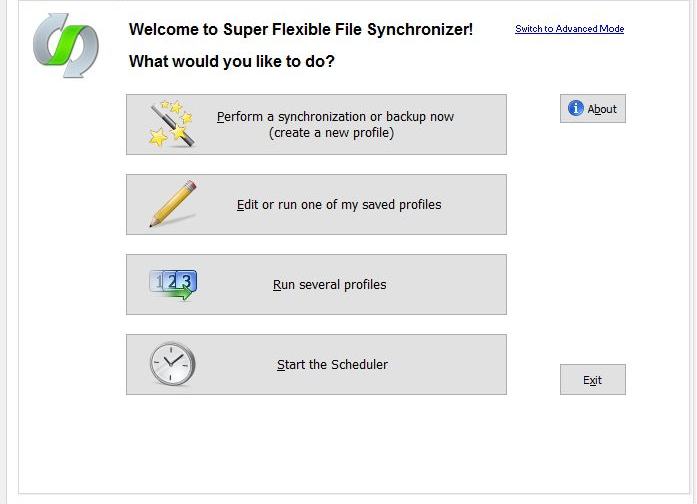Click the numbered 1-2-3 arrow icon

[x=173, y=284]
